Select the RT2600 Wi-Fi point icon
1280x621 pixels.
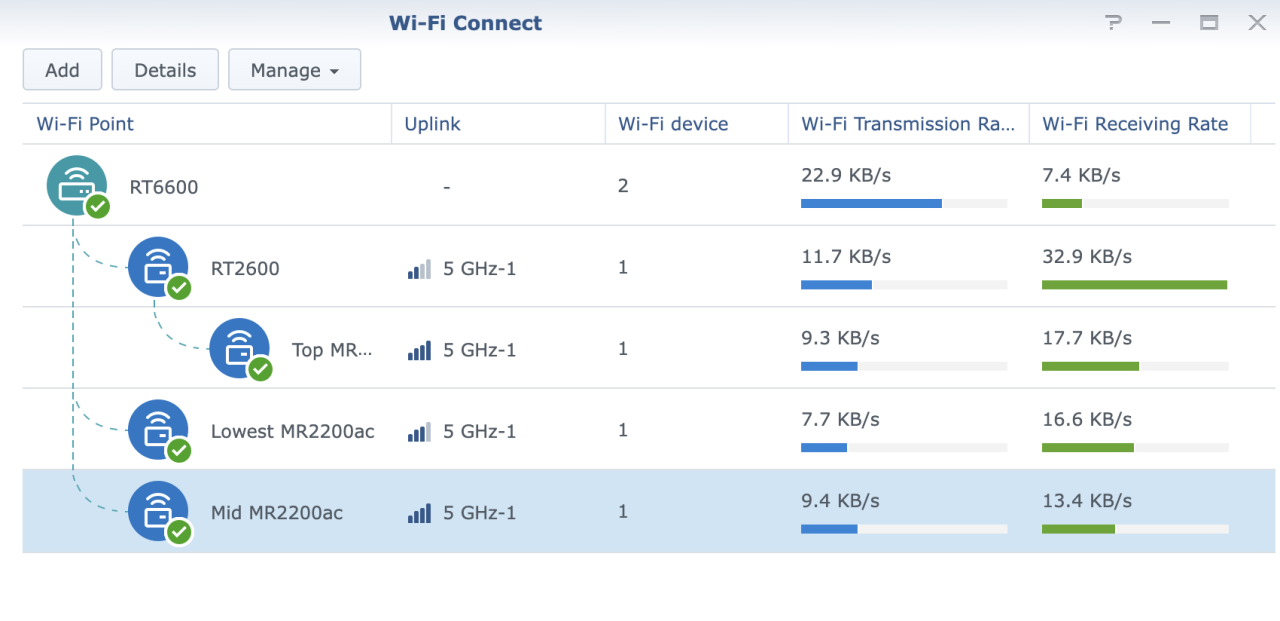coord(158,267)
